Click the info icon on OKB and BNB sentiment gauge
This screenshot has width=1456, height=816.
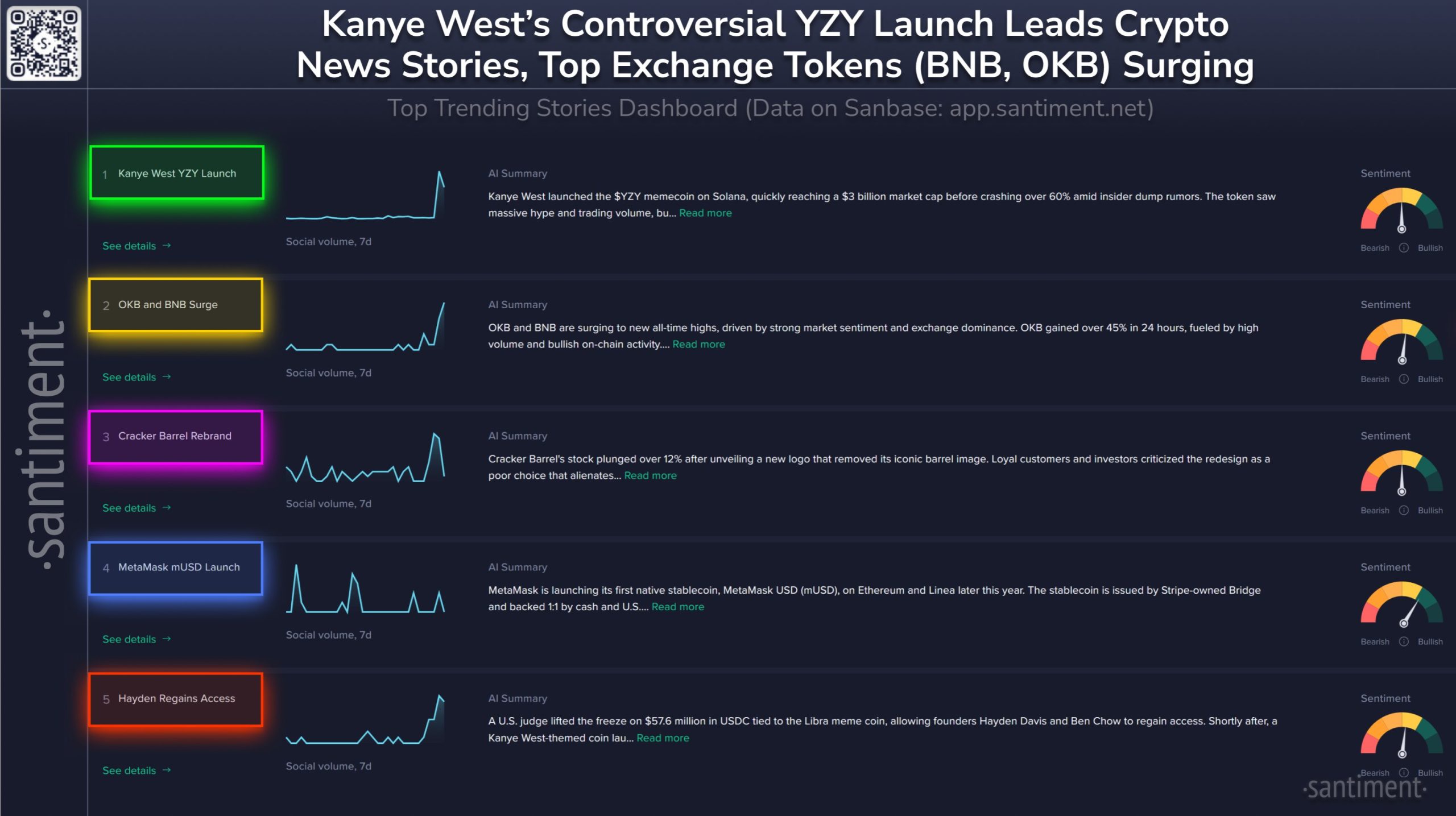[x=1403, y=379]
